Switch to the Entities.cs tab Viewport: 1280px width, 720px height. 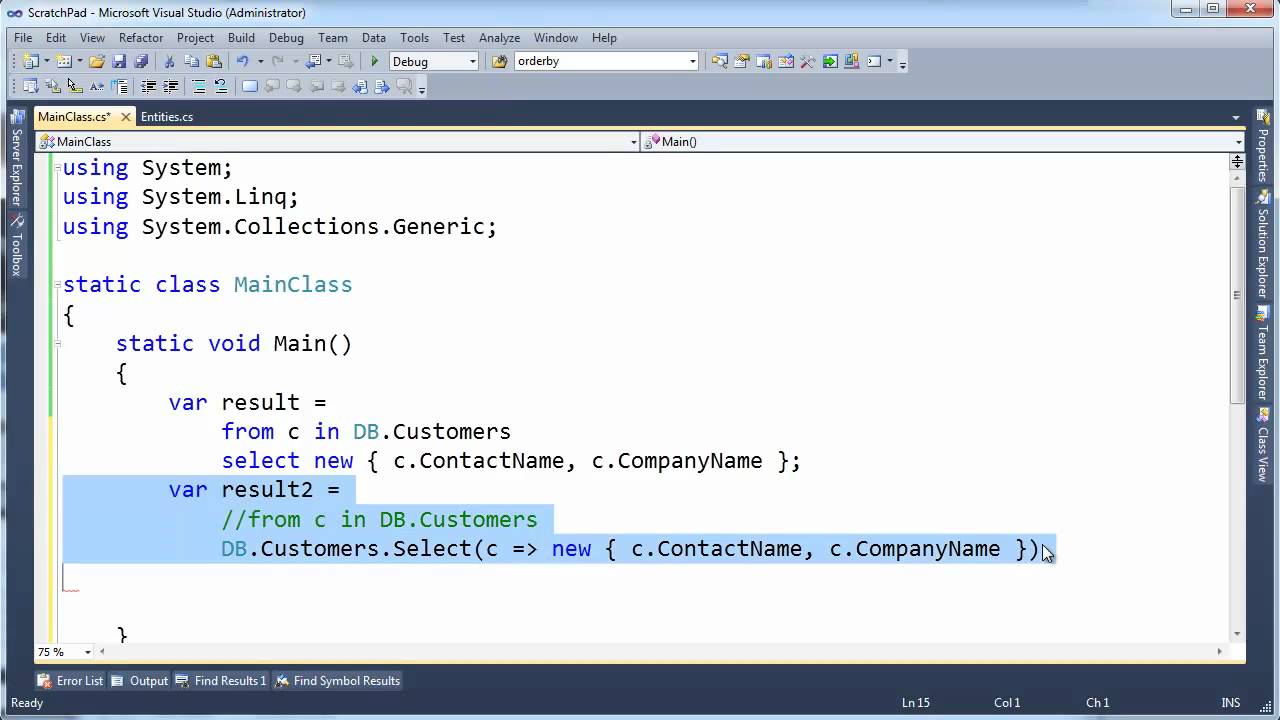pos(167,117)
